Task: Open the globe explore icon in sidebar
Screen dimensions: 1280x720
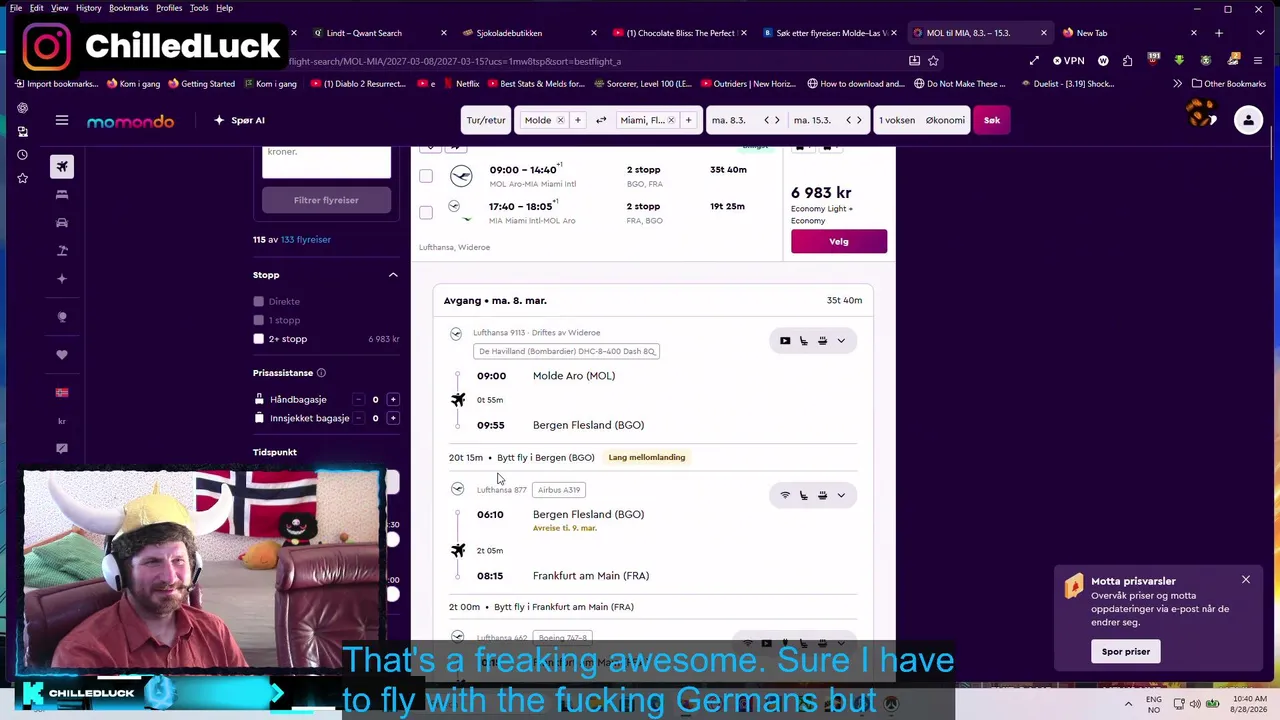Action: 62,318
